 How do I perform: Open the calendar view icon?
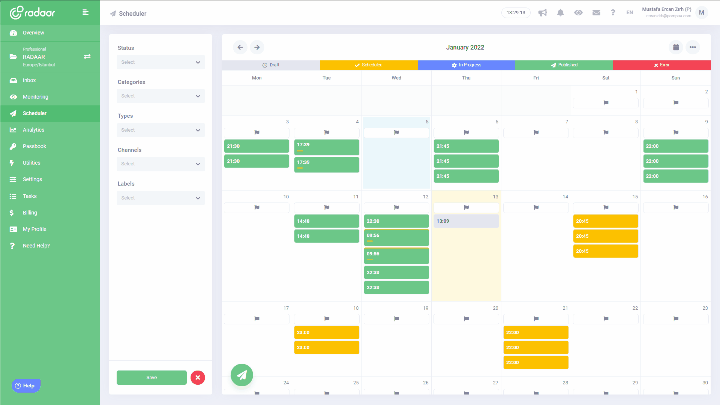[676, 47]
